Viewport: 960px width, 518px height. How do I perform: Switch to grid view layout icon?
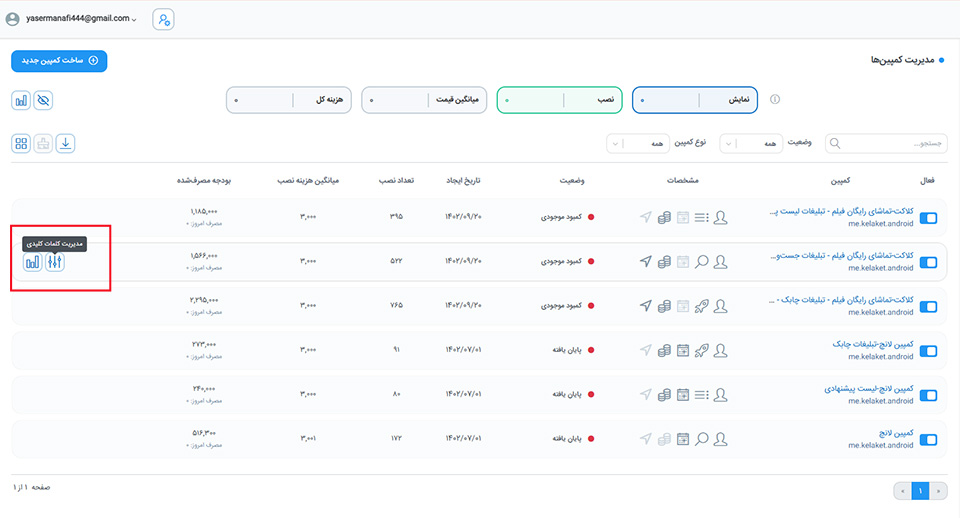pos(21,143)
